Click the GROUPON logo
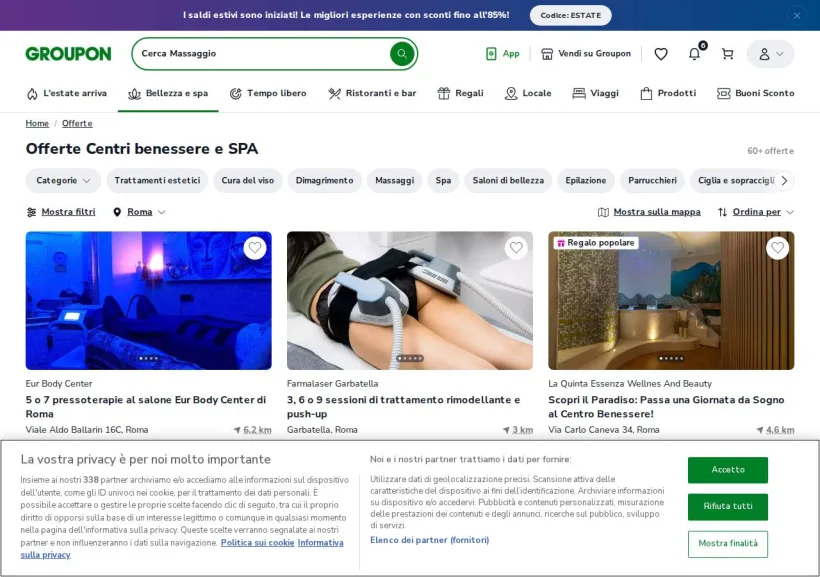The image size is (820, 577). tap(69, 54)
